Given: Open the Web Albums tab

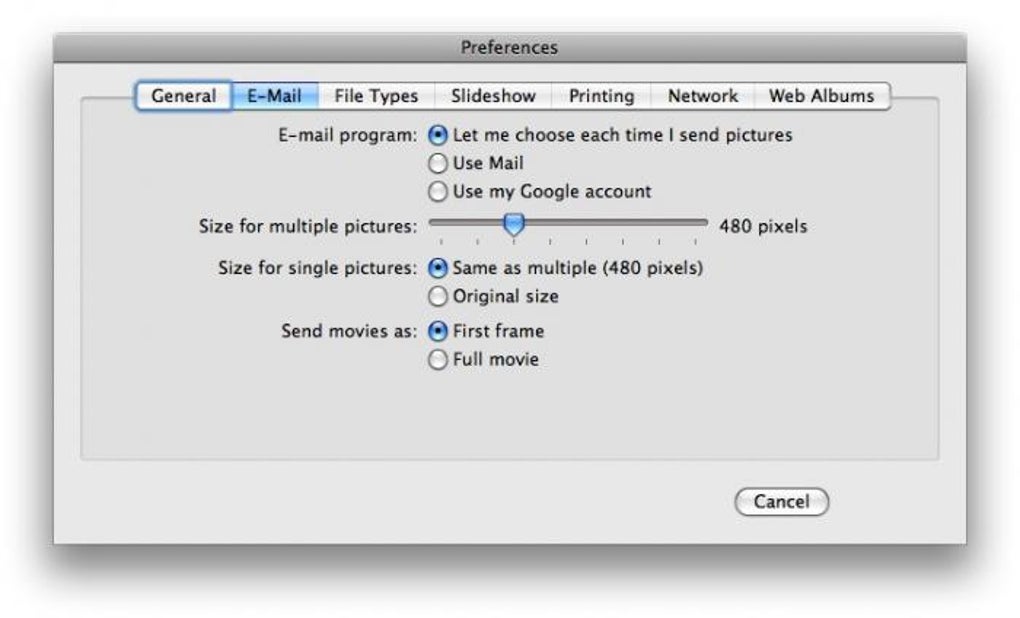Looking at the screenshot, I should click(x=822, y=96).
